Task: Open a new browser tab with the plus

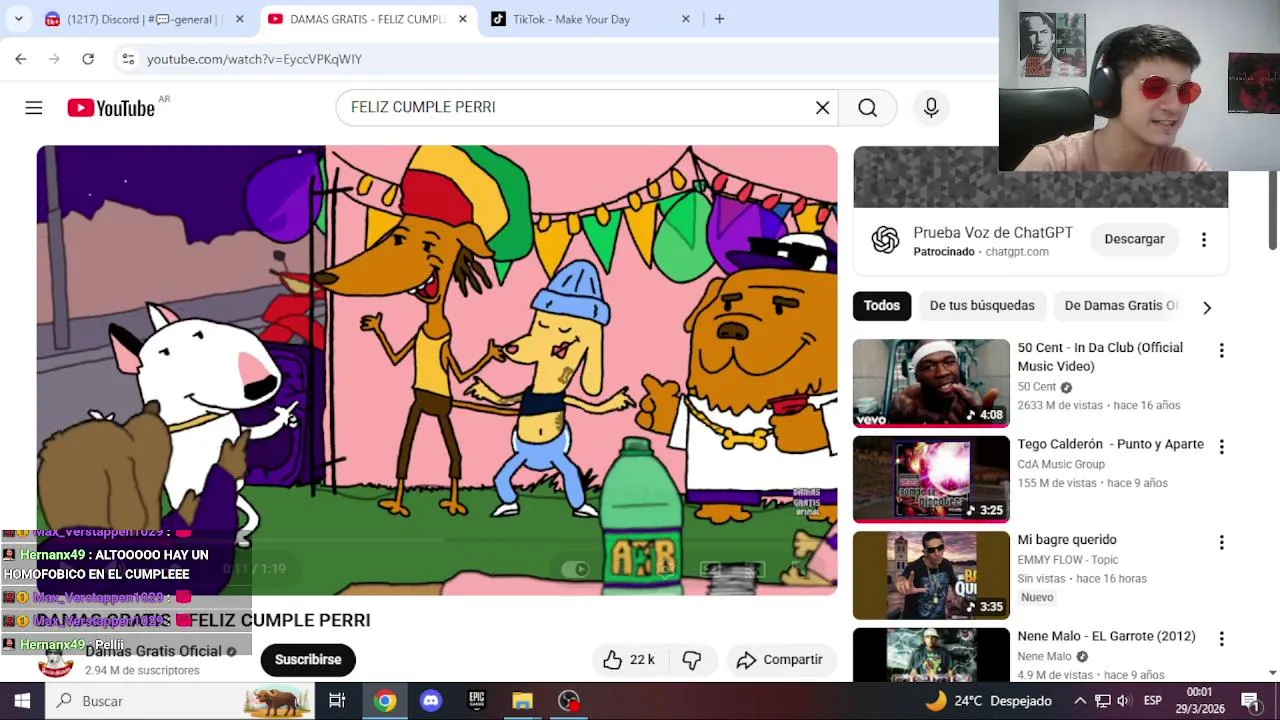Action: pyautogui.click(x=719, y=19)
